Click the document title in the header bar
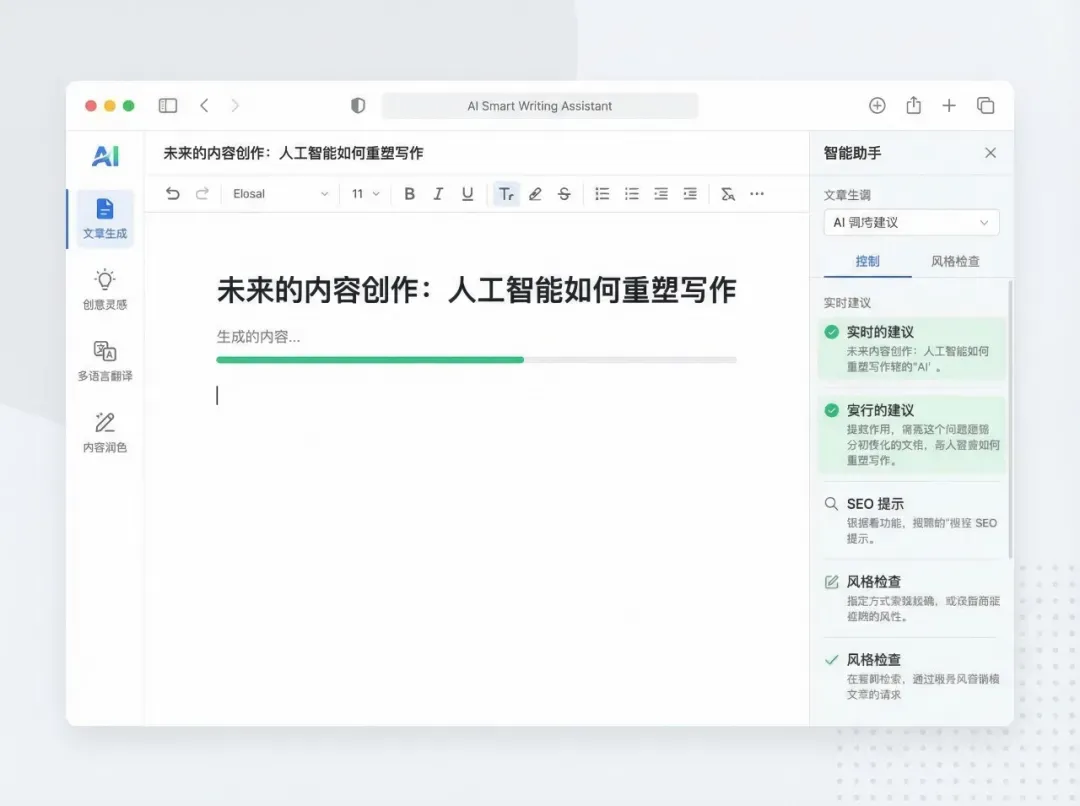This screenshot has height=806, width=1080. (293, 153)
